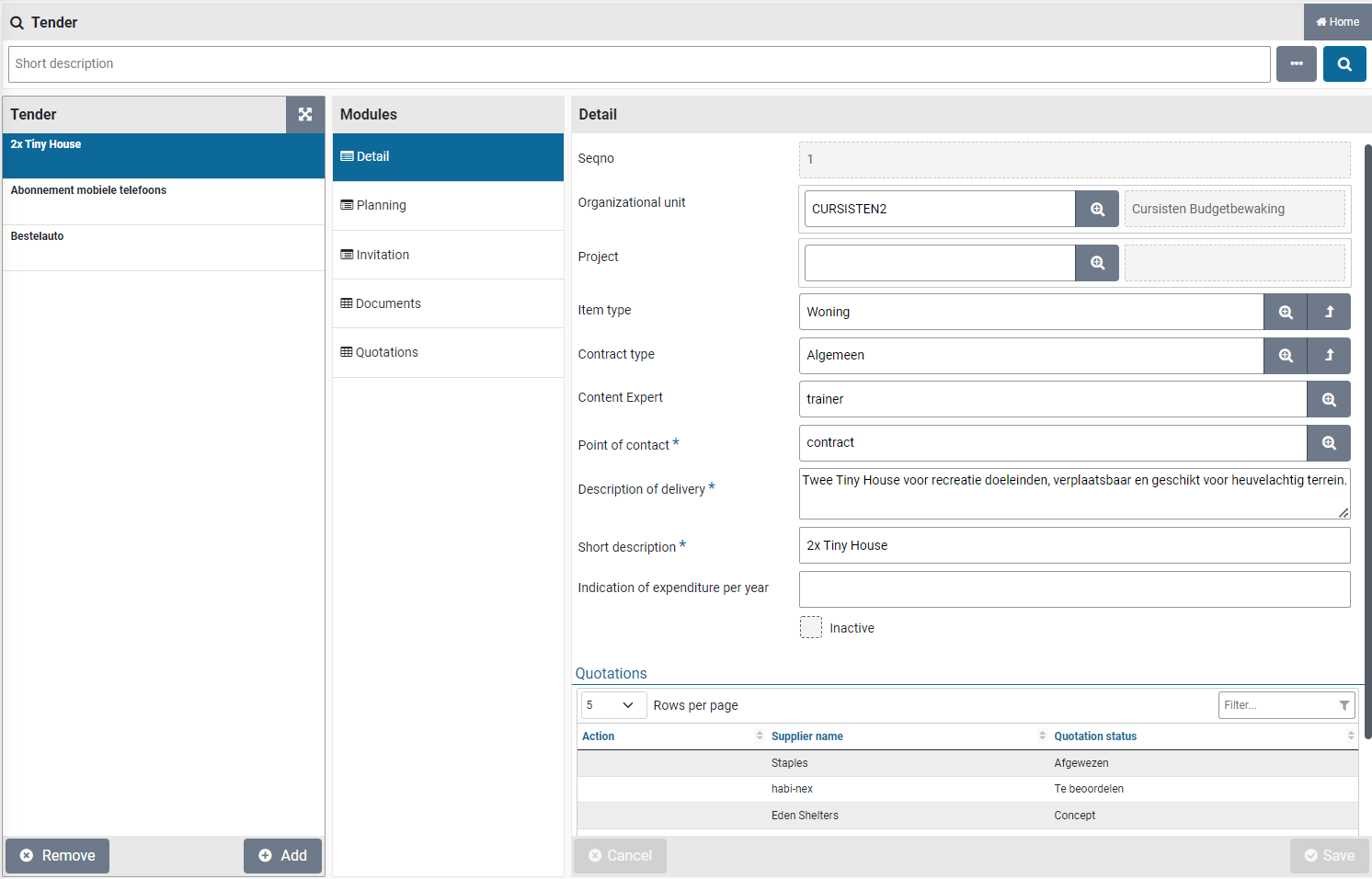Click the Content Expert trainer field
Screen dimensions: 1372x879
(x=1053, y=399)
